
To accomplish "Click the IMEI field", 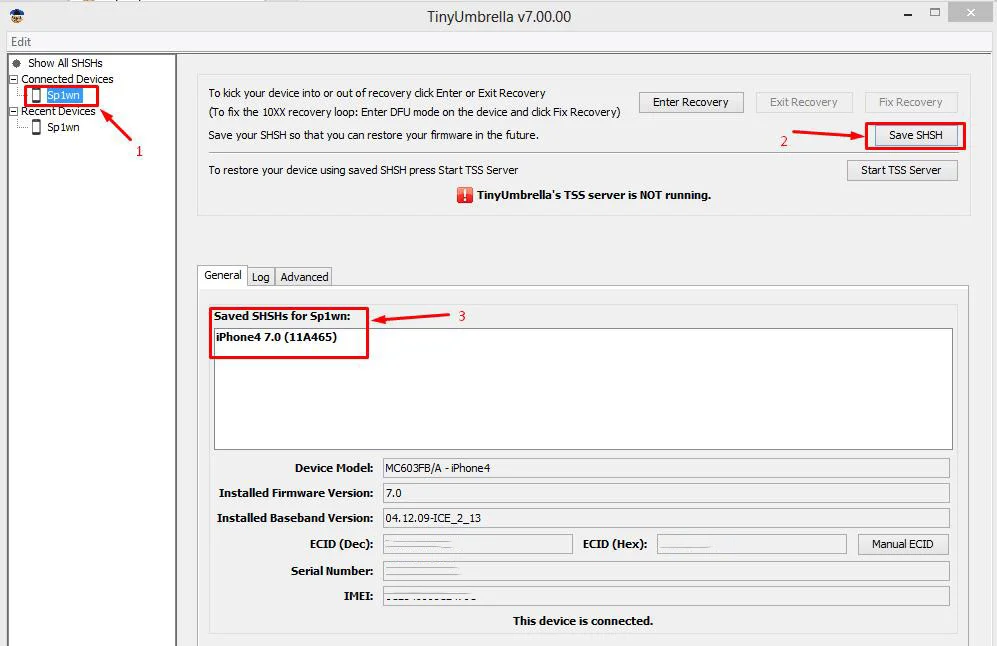I will pos(666,596).
